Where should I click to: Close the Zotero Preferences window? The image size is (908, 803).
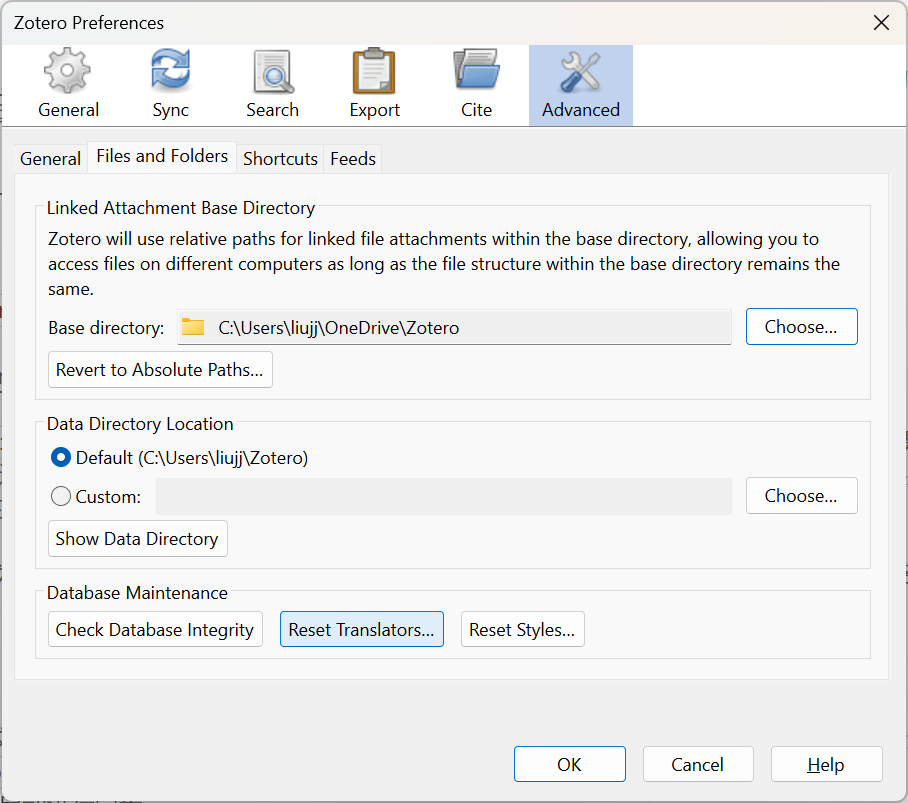click(881, 23)
